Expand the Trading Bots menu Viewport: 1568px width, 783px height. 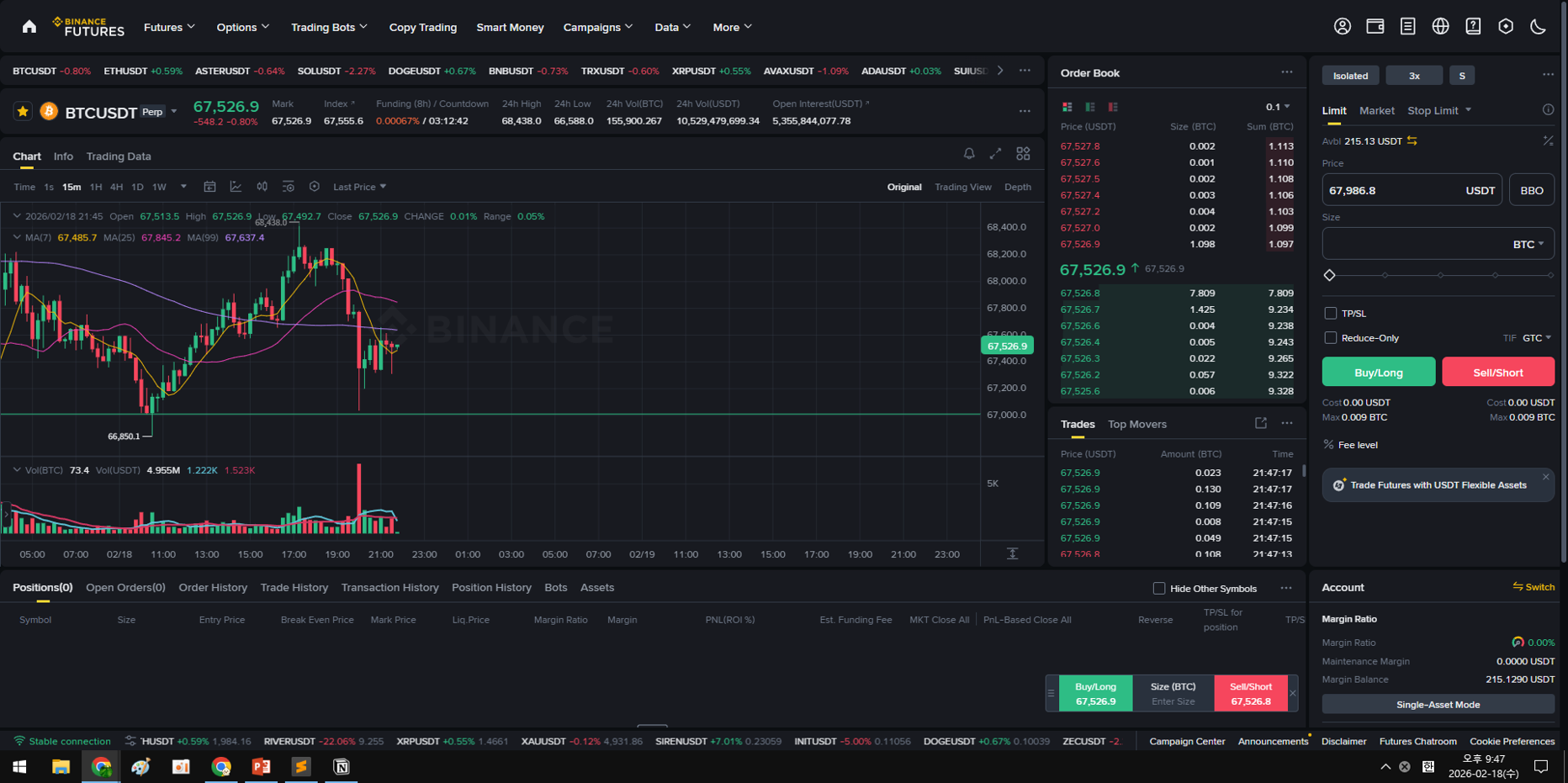[x=329, y=27]
